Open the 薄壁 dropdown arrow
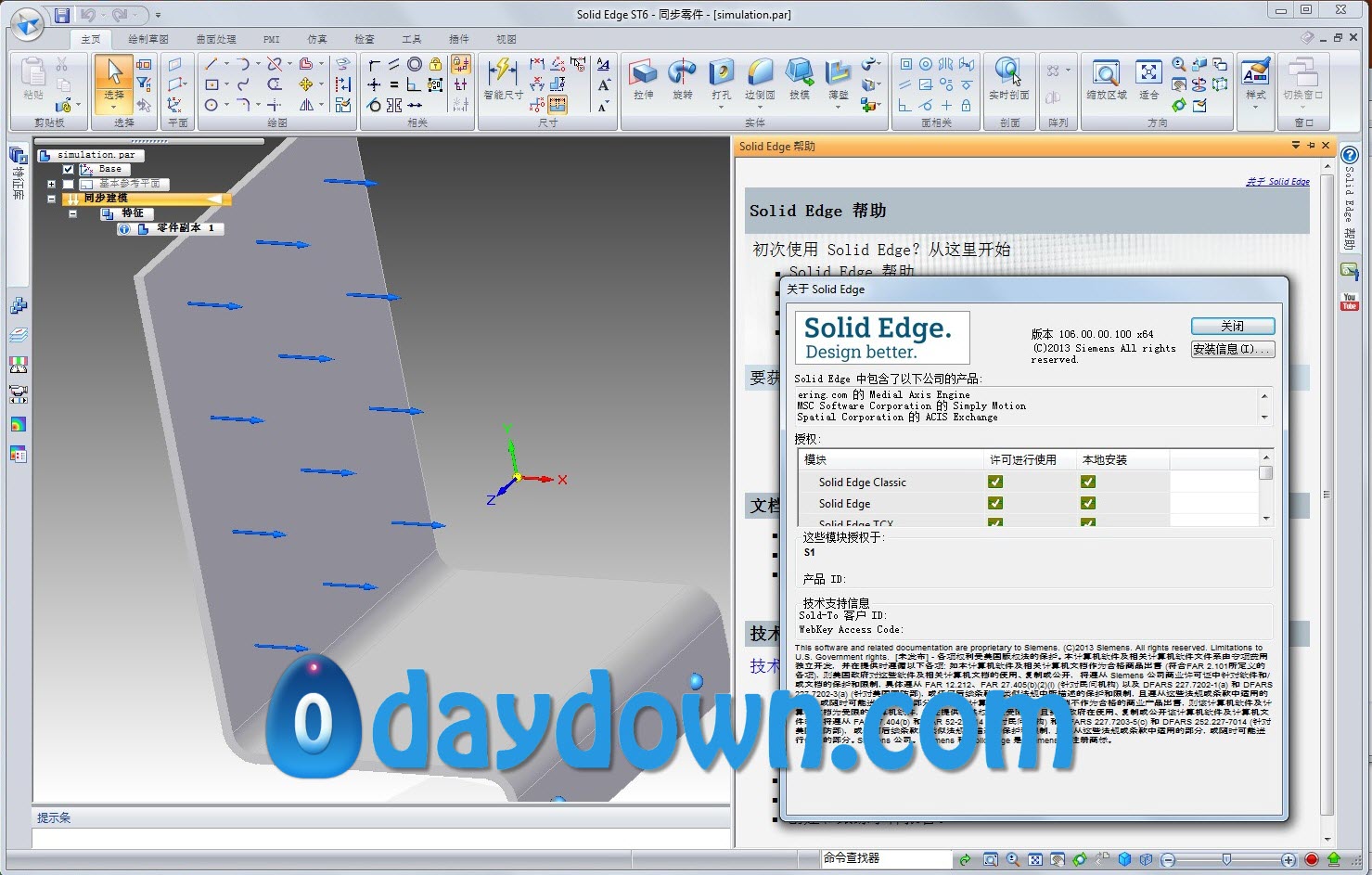The height and width of the screenshot is (875, 1372). pos(838,108)
